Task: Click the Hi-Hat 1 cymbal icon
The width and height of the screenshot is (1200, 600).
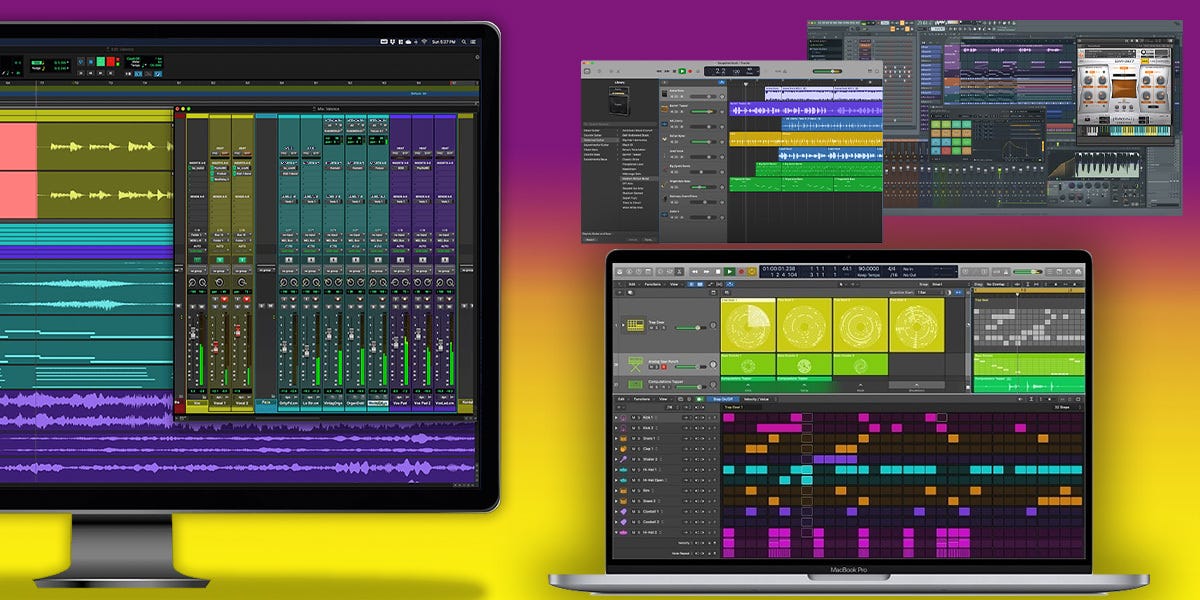Action: 623,471
